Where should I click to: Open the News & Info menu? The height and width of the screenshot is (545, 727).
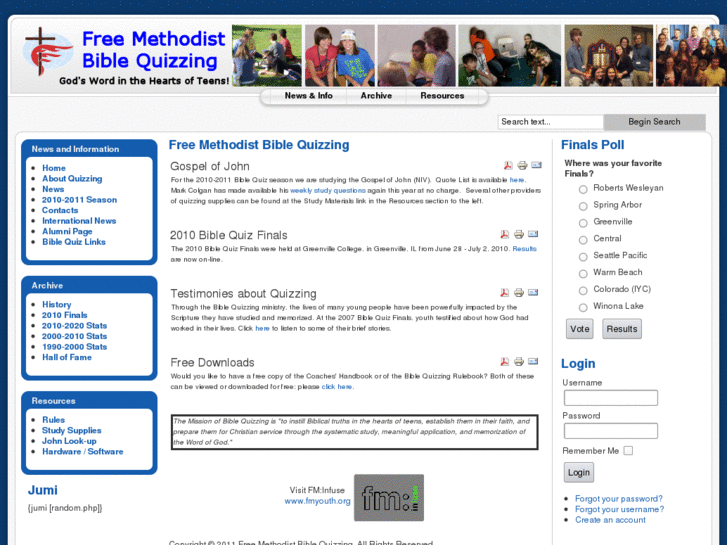[308, 96]
